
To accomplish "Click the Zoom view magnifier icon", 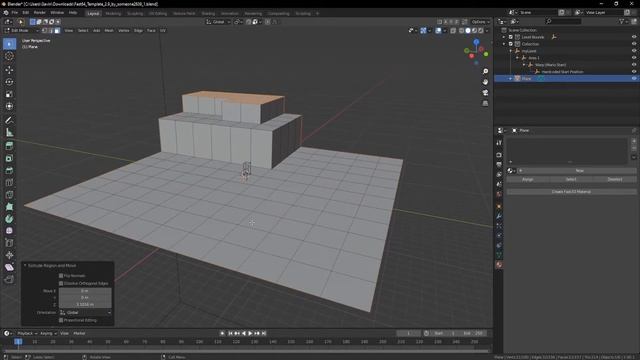I will tap(485, 71).
